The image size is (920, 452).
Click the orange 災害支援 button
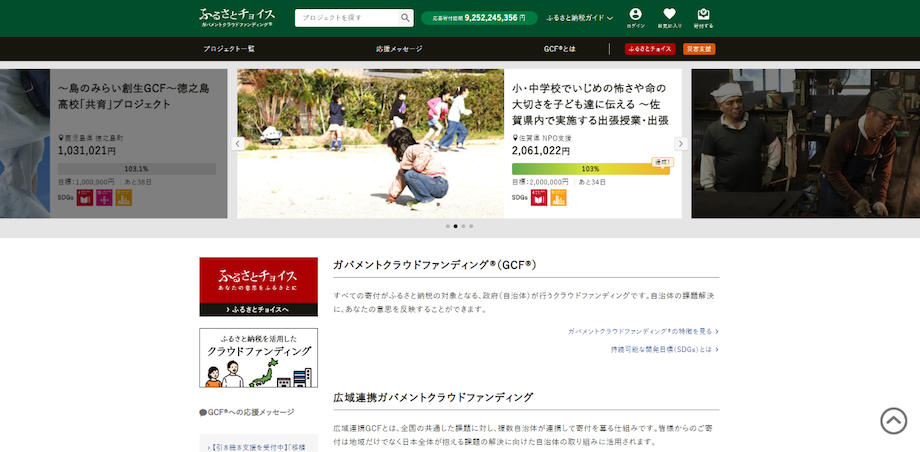(699, 49)
